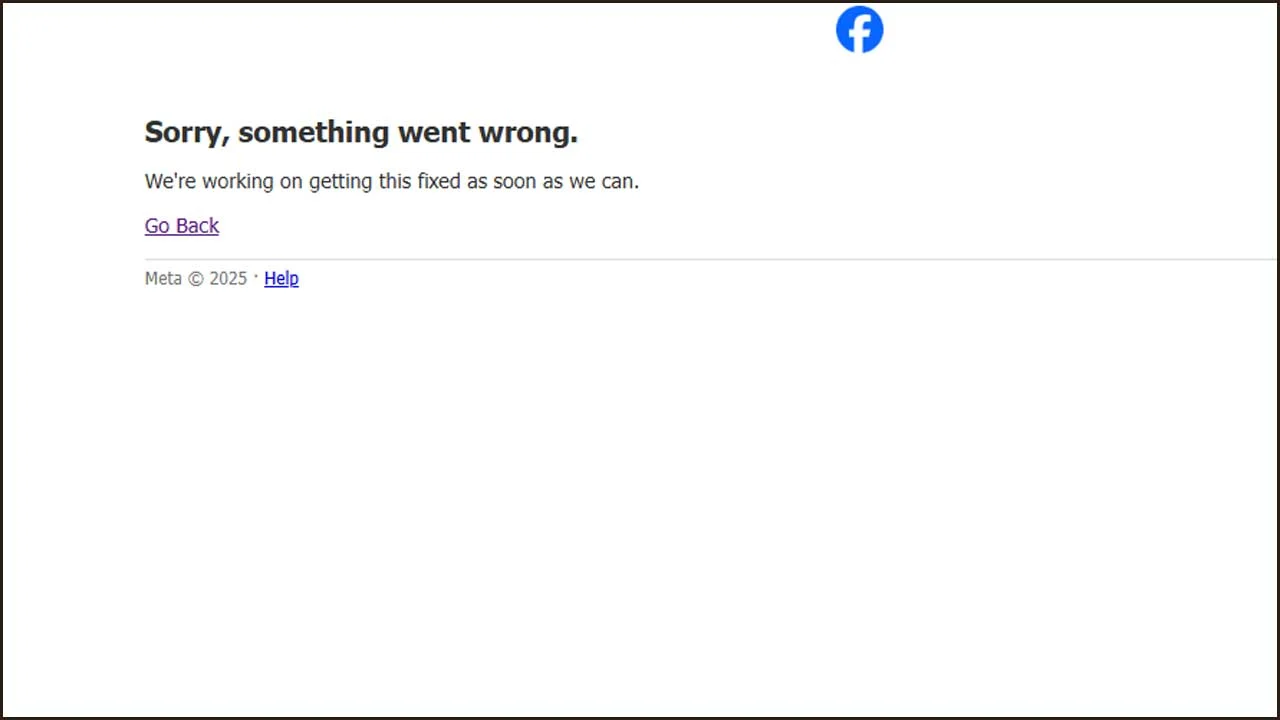Click the copyright symbol in the footer
Image resolution: width=1280 pixels, height=720 pixels.
point(195,279)
